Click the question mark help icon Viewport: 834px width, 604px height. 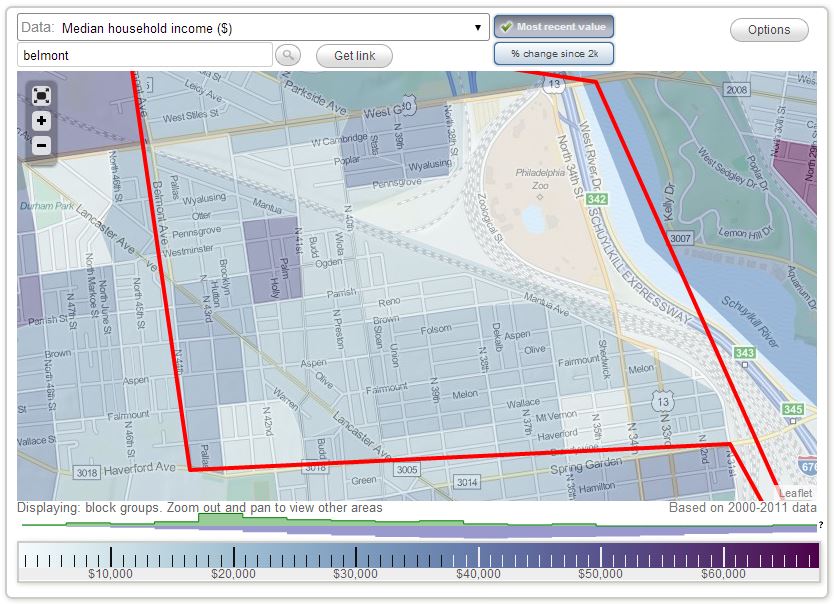coord(820,525)
